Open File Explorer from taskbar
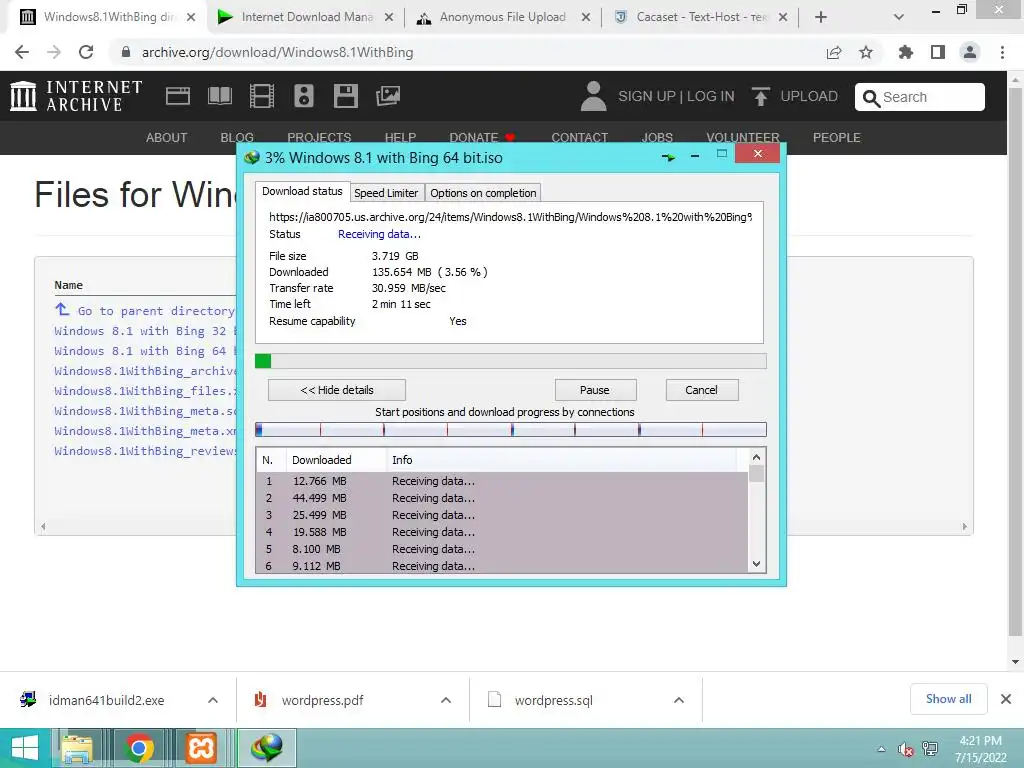 [77, 748]
